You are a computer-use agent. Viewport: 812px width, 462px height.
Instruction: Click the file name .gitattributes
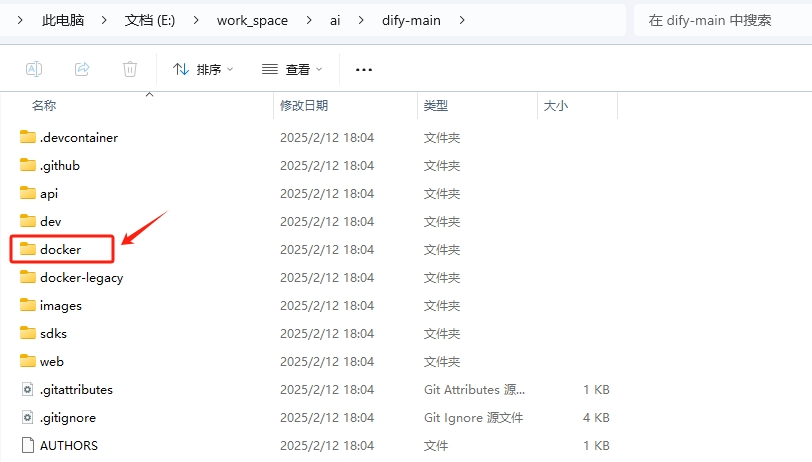pos(76,389)
